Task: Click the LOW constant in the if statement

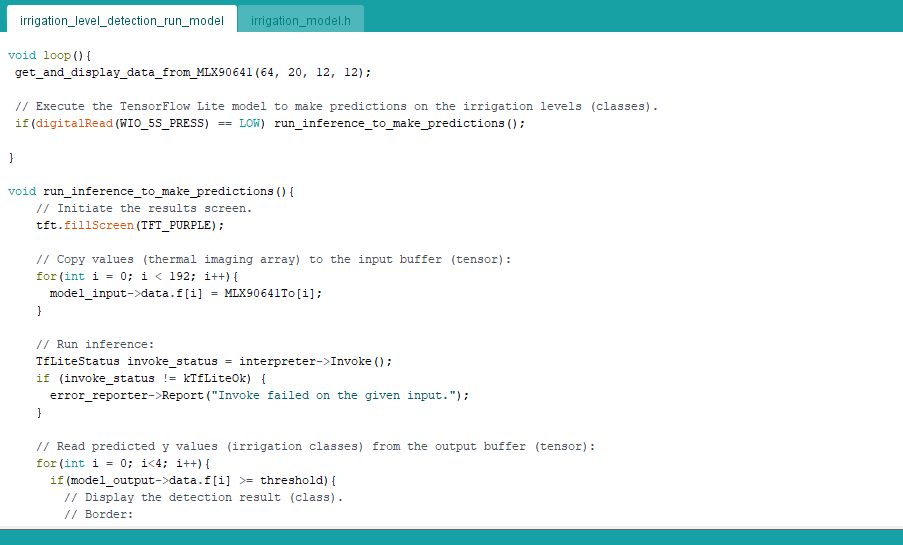Action: click(249, 124)
